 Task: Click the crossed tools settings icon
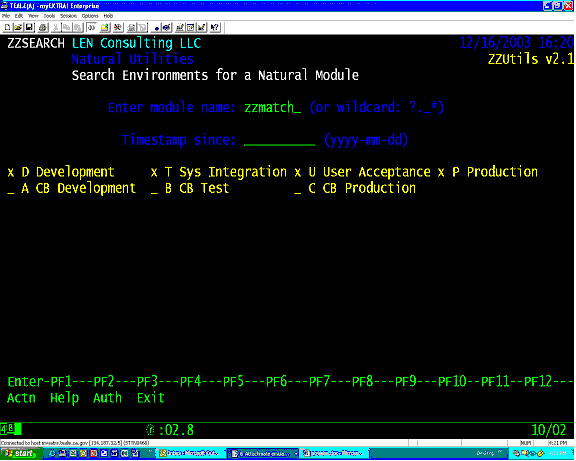118,27
